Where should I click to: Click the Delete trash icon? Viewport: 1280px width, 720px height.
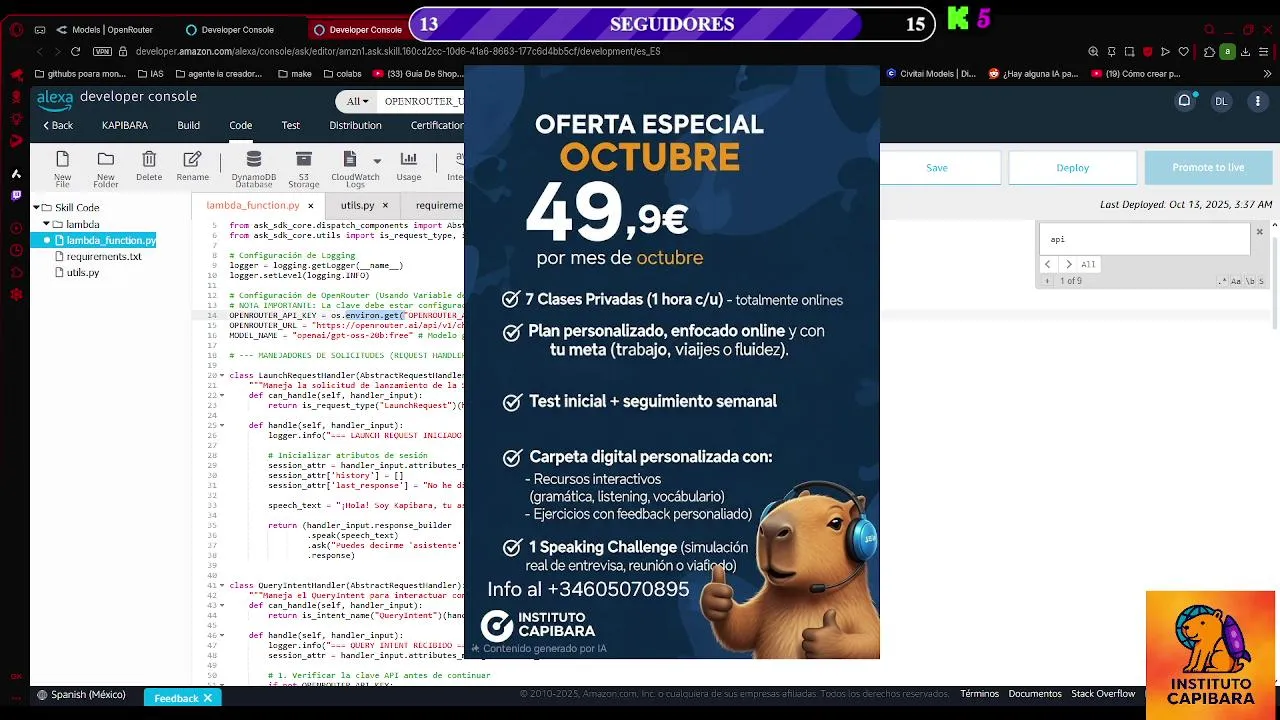[149, 160]
